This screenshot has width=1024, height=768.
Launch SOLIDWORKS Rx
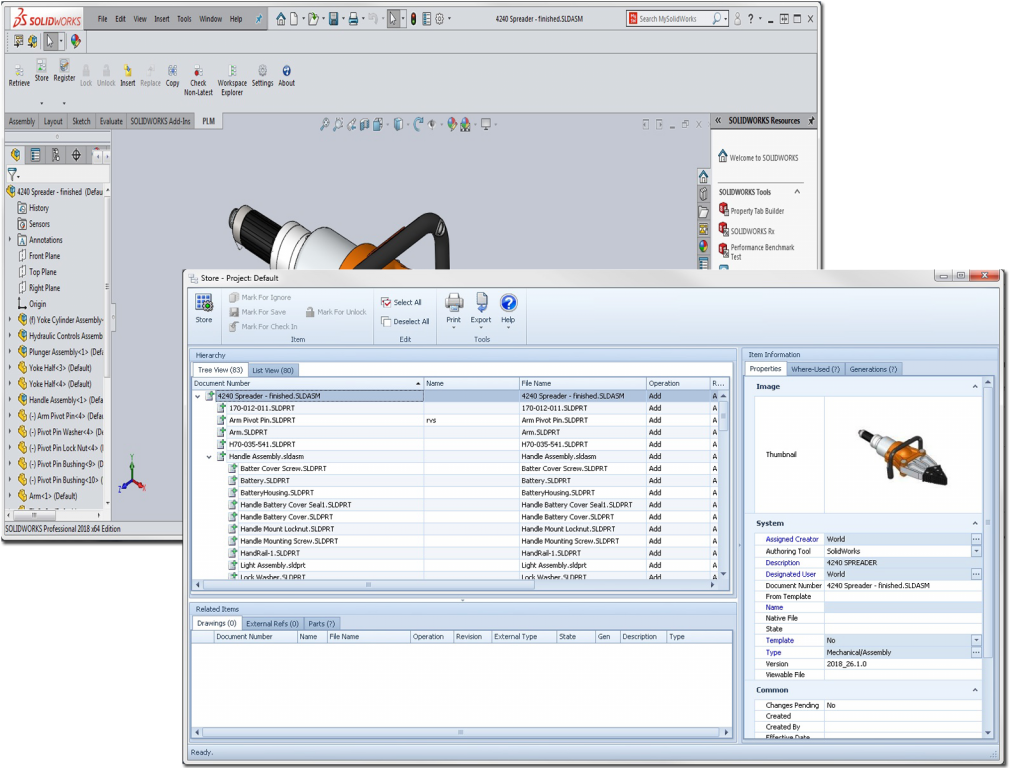[x=746, y=230]
